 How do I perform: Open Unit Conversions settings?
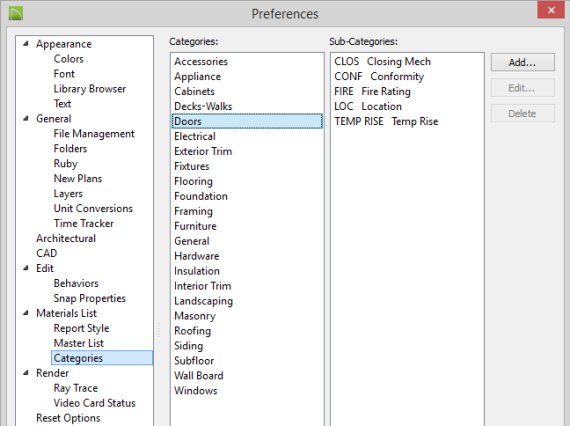point(93,208)
